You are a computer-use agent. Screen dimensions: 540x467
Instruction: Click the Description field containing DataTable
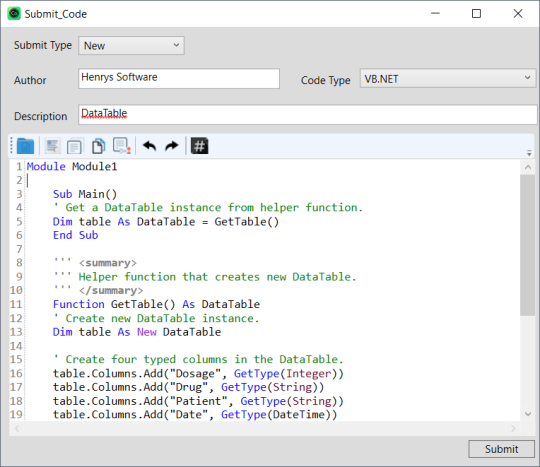pos(308,115)
